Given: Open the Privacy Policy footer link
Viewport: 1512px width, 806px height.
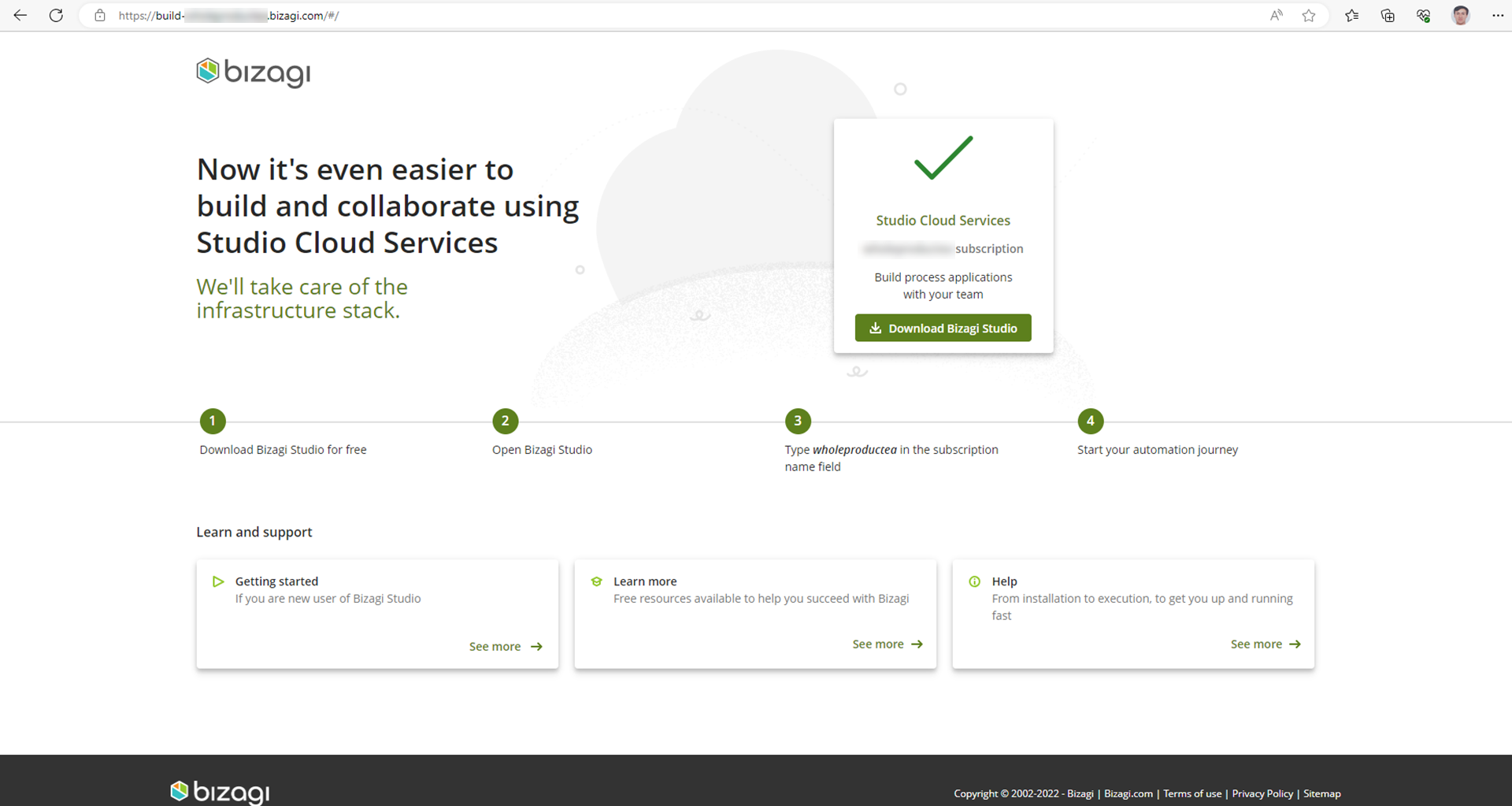Looking at the screenshot, I should click(1262, 793).
